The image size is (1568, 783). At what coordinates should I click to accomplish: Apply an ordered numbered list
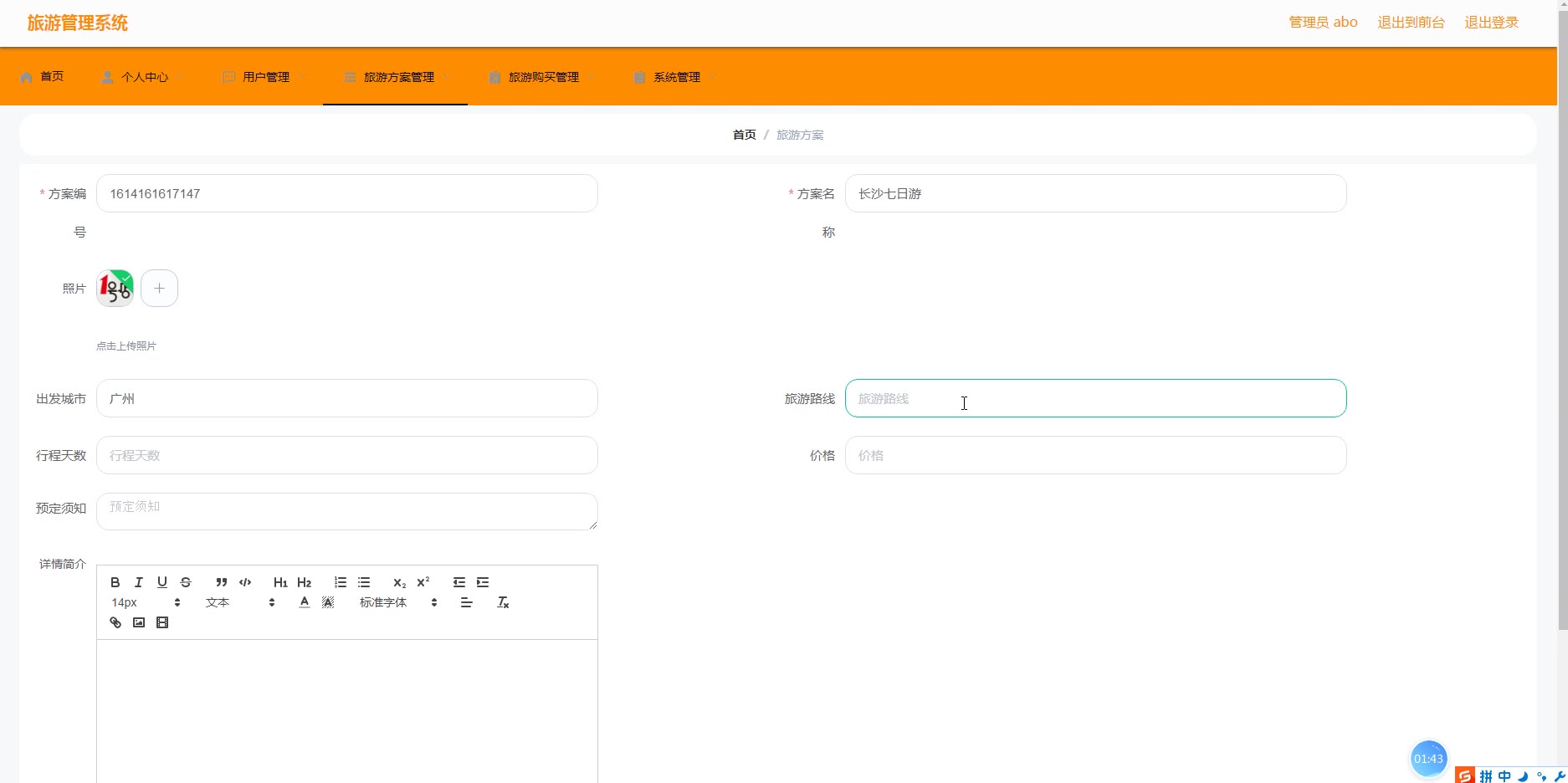pos(341,582)
